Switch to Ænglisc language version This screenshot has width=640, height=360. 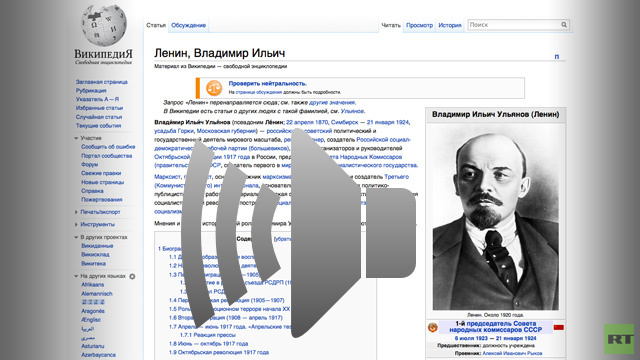[91, 320]
